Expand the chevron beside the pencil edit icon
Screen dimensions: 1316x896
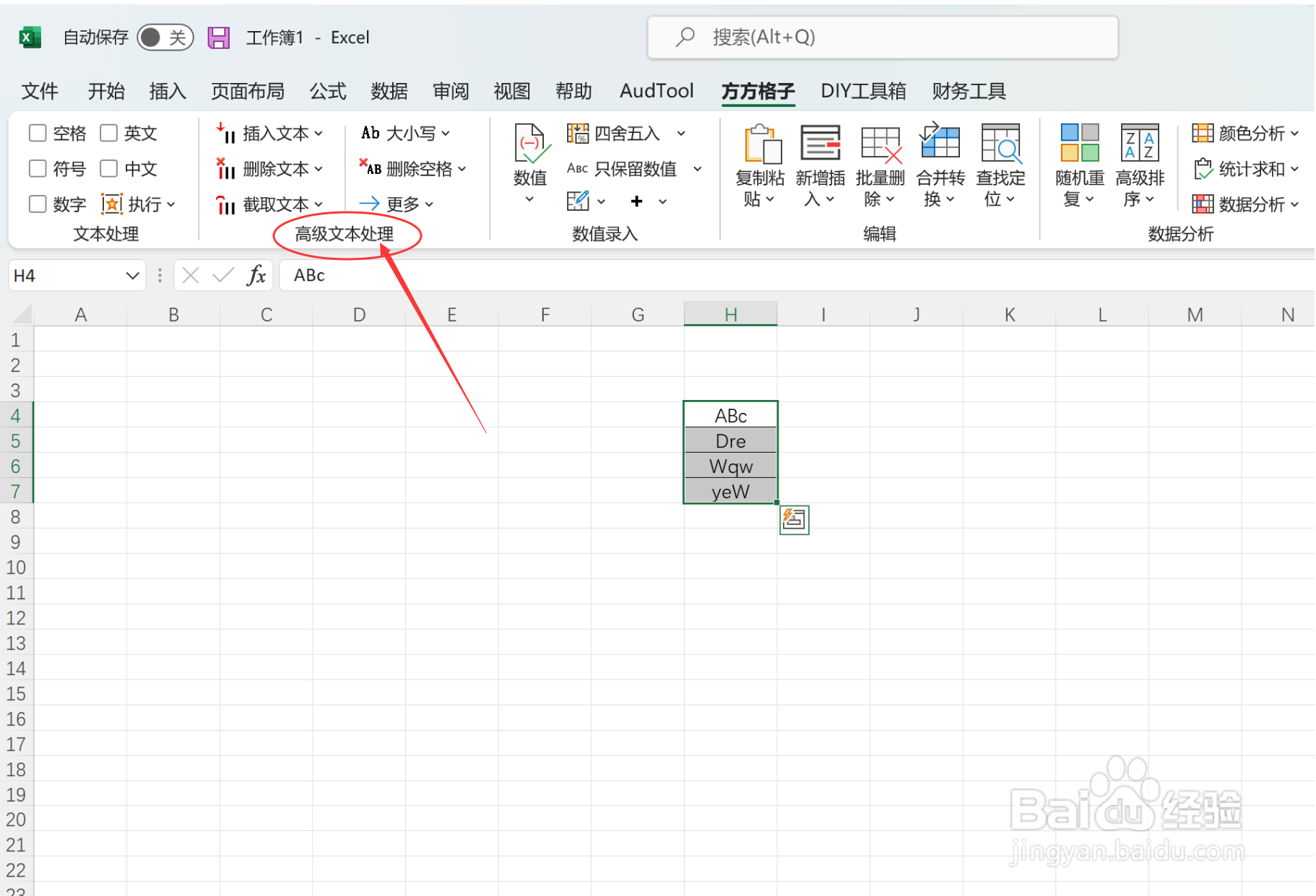601,201
